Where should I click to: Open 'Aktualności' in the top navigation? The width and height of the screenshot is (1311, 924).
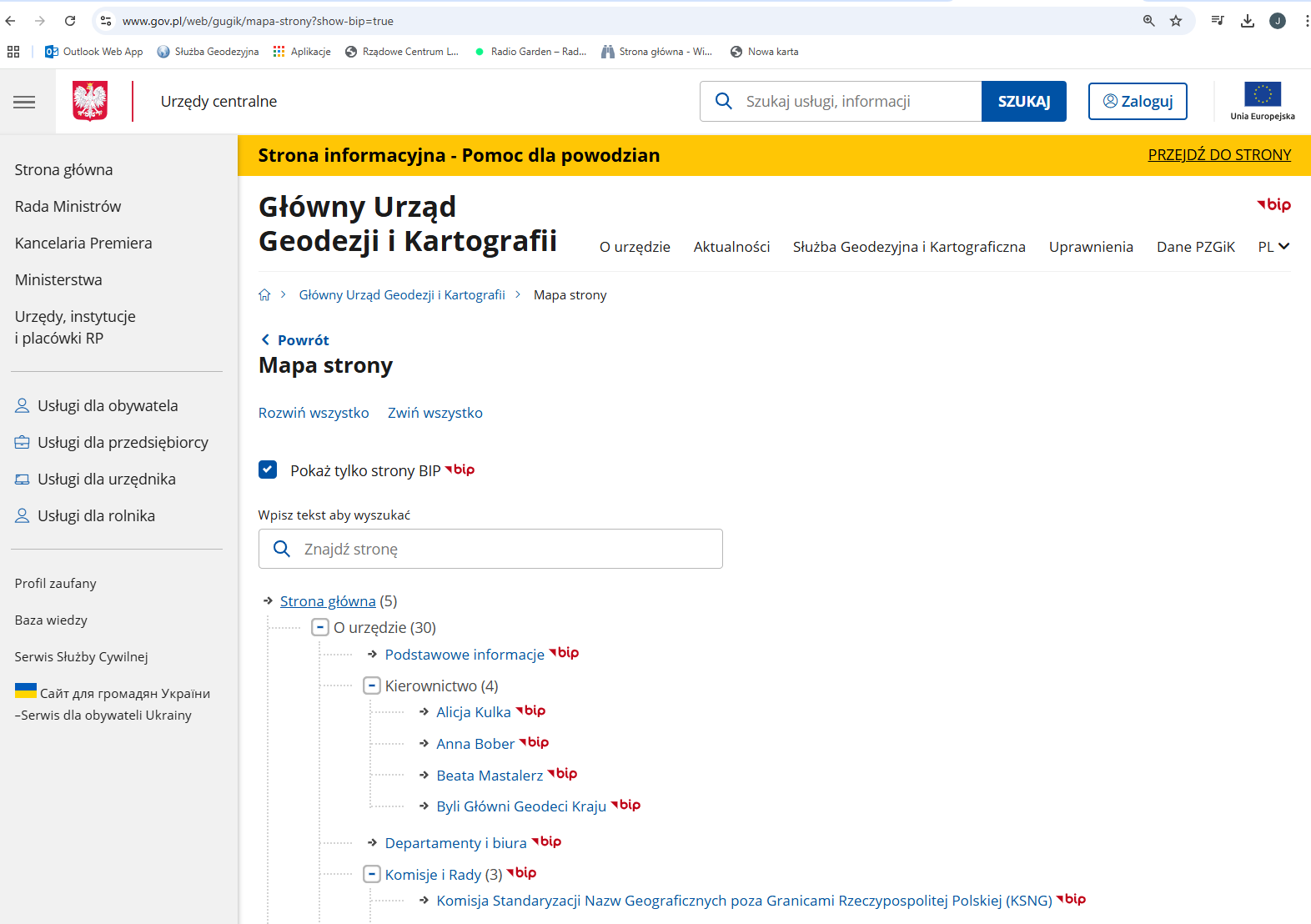731,247
